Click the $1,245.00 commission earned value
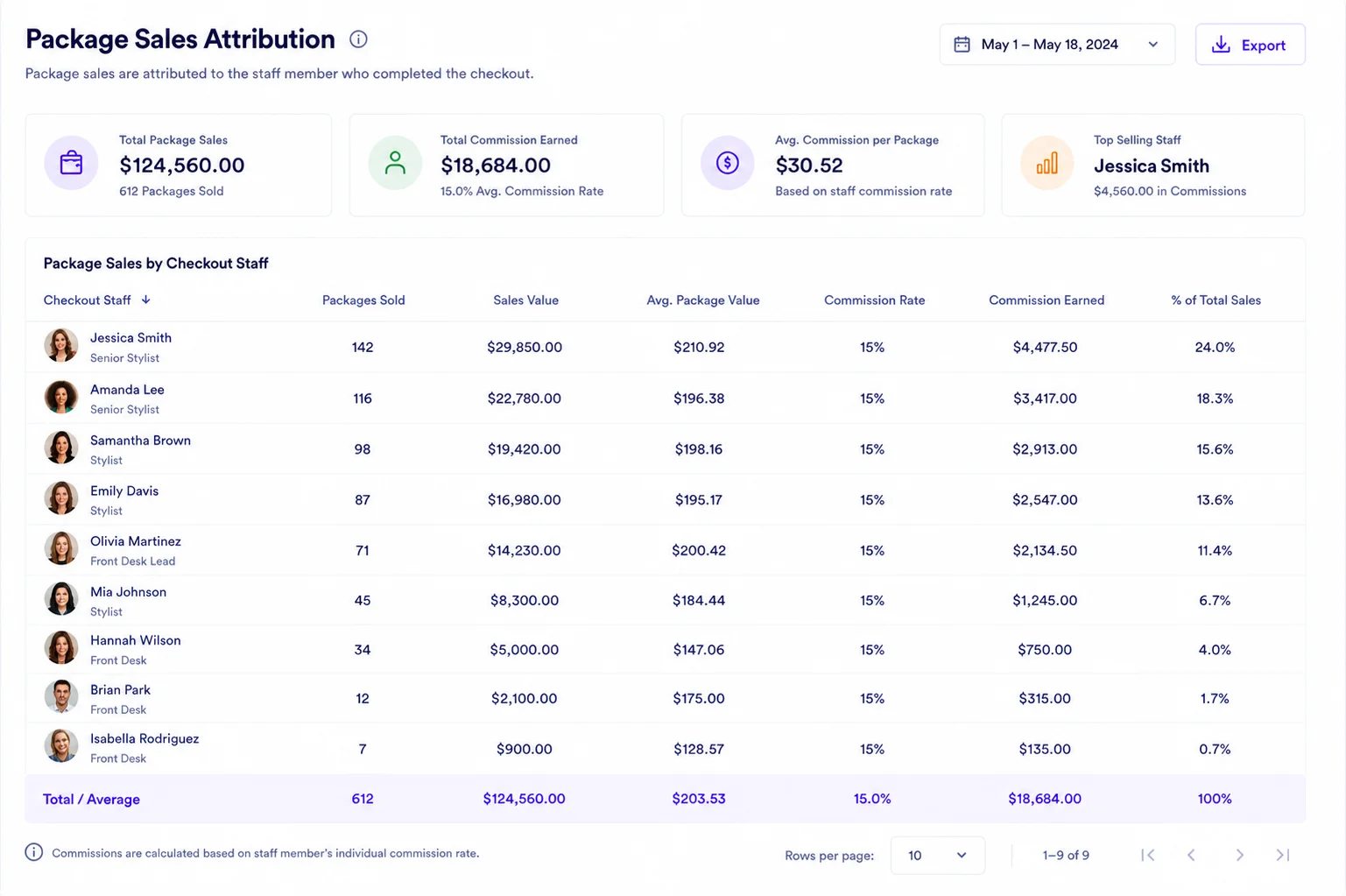This screenshot has height=896, width=1346. (1045, 601)
